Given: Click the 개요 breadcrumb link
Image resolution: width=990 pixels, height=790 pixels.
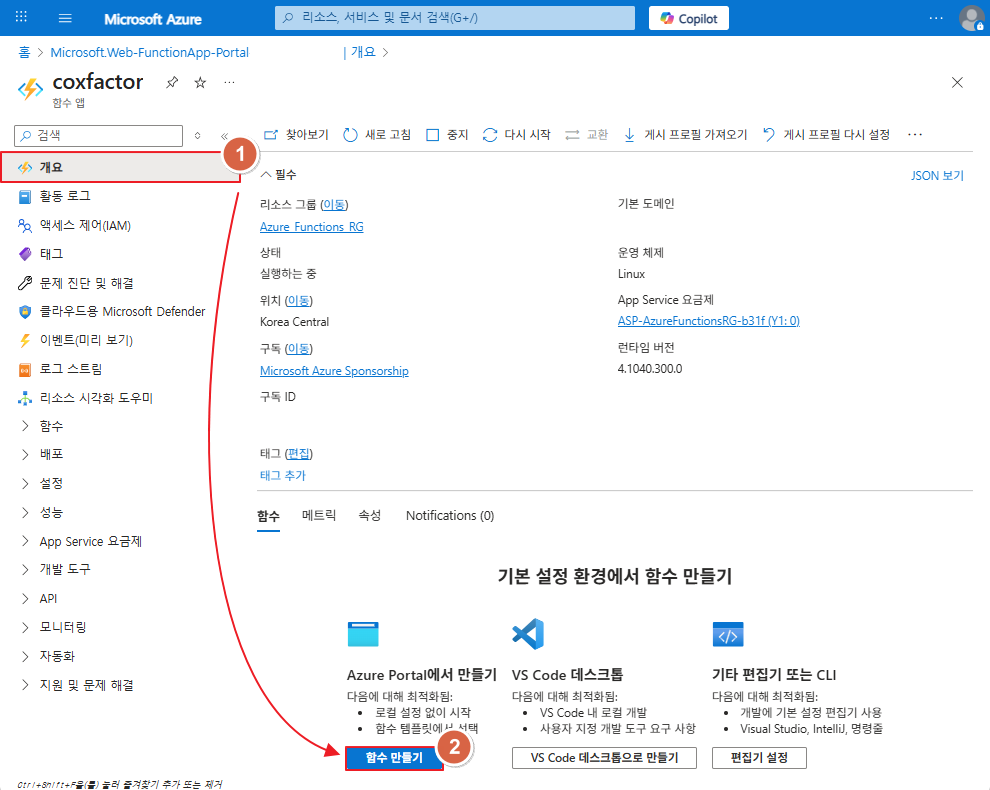Looking at the screenshot, I should [x=363, y=52].
